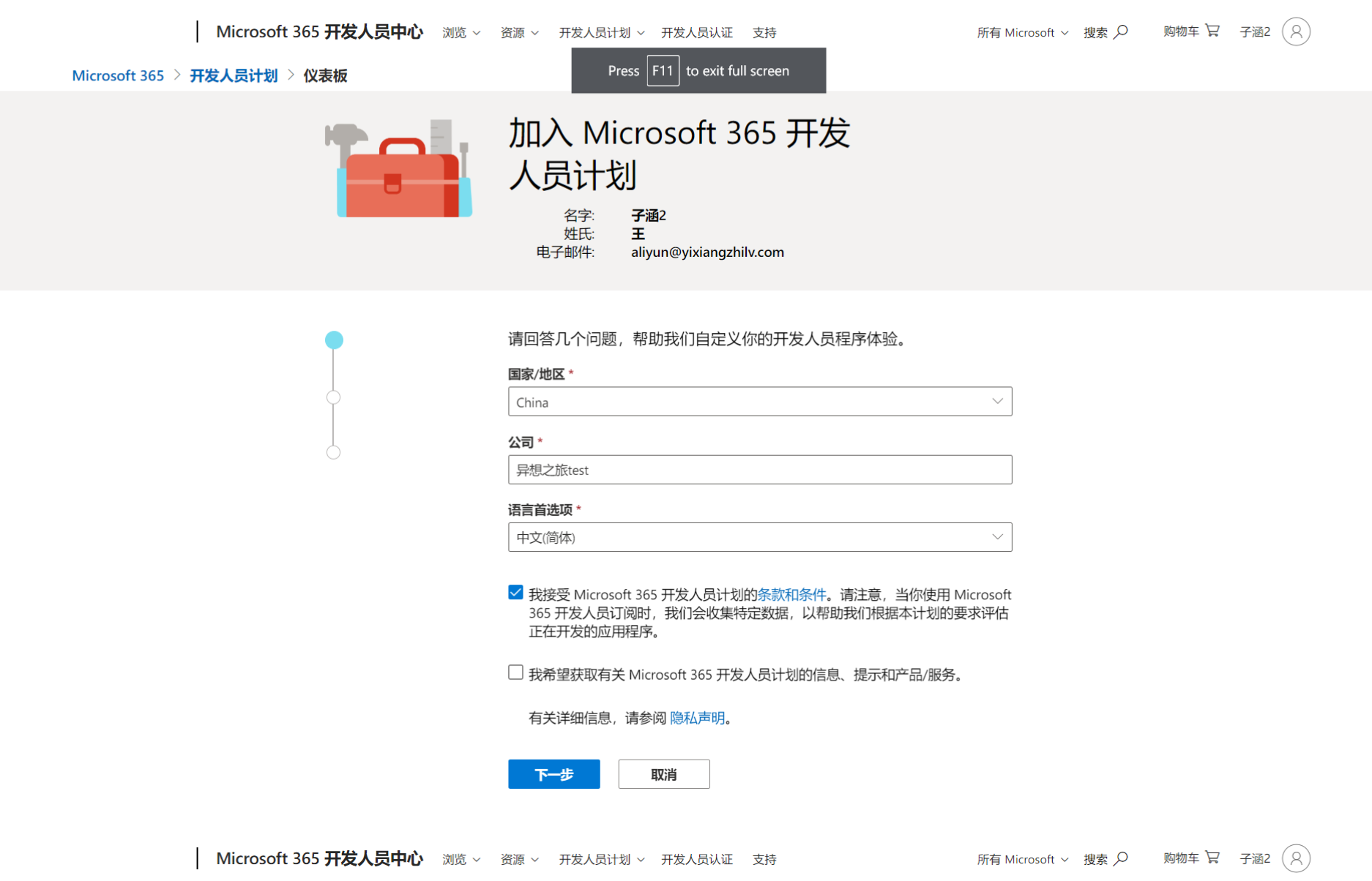Expand the 浏览 menu in top header
Viewport: 1372px width, 881px height.
click(x=461, y=33)
